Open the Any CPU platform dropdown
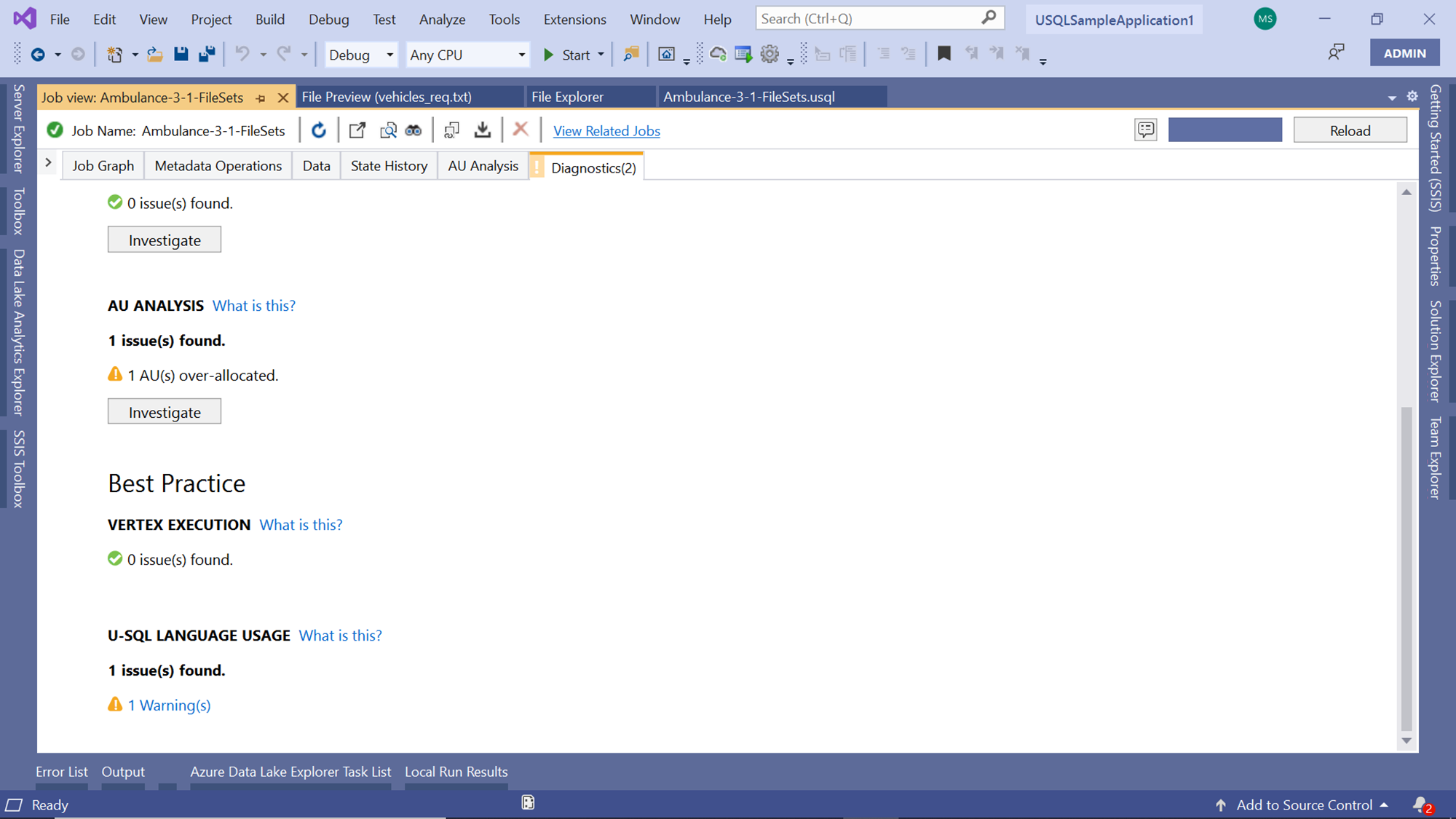Image resolution: width=1456 pixels, height=819 pixels. coord(467,55)
